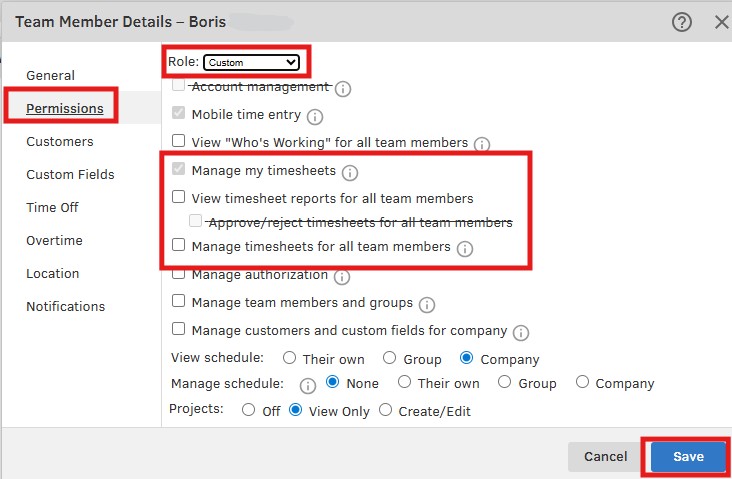Click info icon for Manage team members and groups
This screenshot has height=479, width=732.
427,304
